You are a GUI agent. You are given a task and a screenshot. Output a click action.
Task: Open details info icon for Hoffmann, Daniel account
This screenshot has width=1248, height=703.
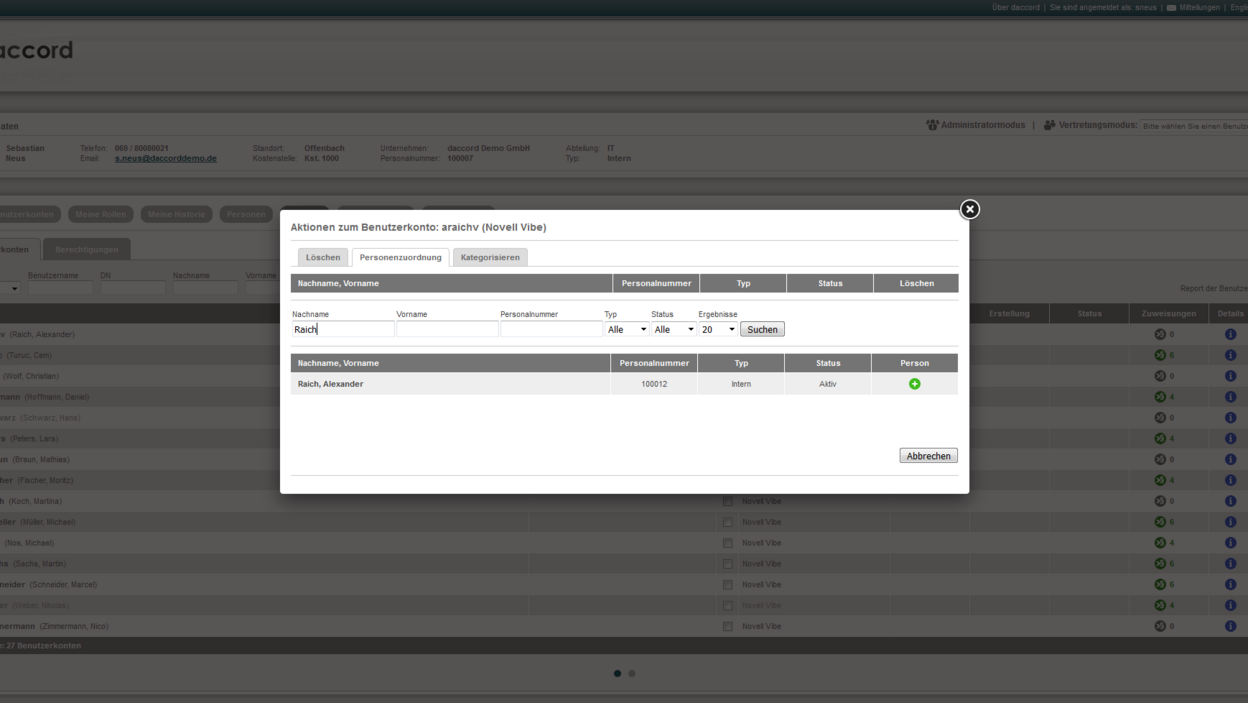(1230, 397)
